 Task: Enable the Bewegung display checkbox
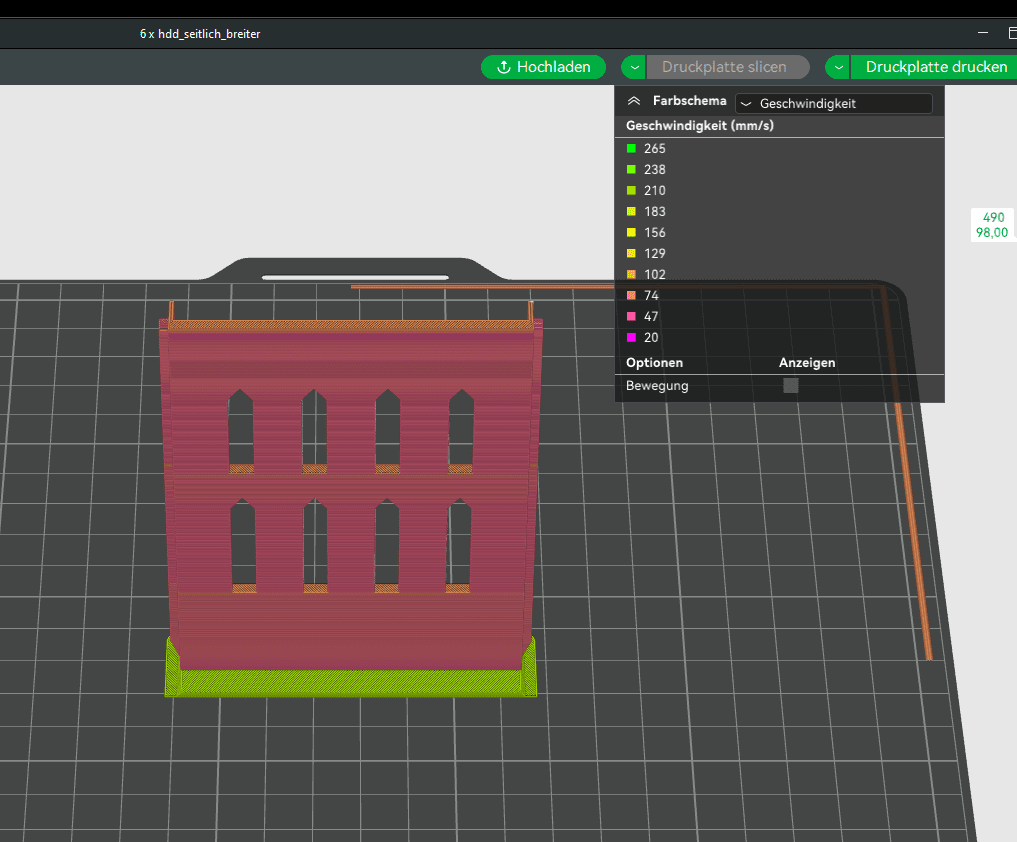point(791,386)
